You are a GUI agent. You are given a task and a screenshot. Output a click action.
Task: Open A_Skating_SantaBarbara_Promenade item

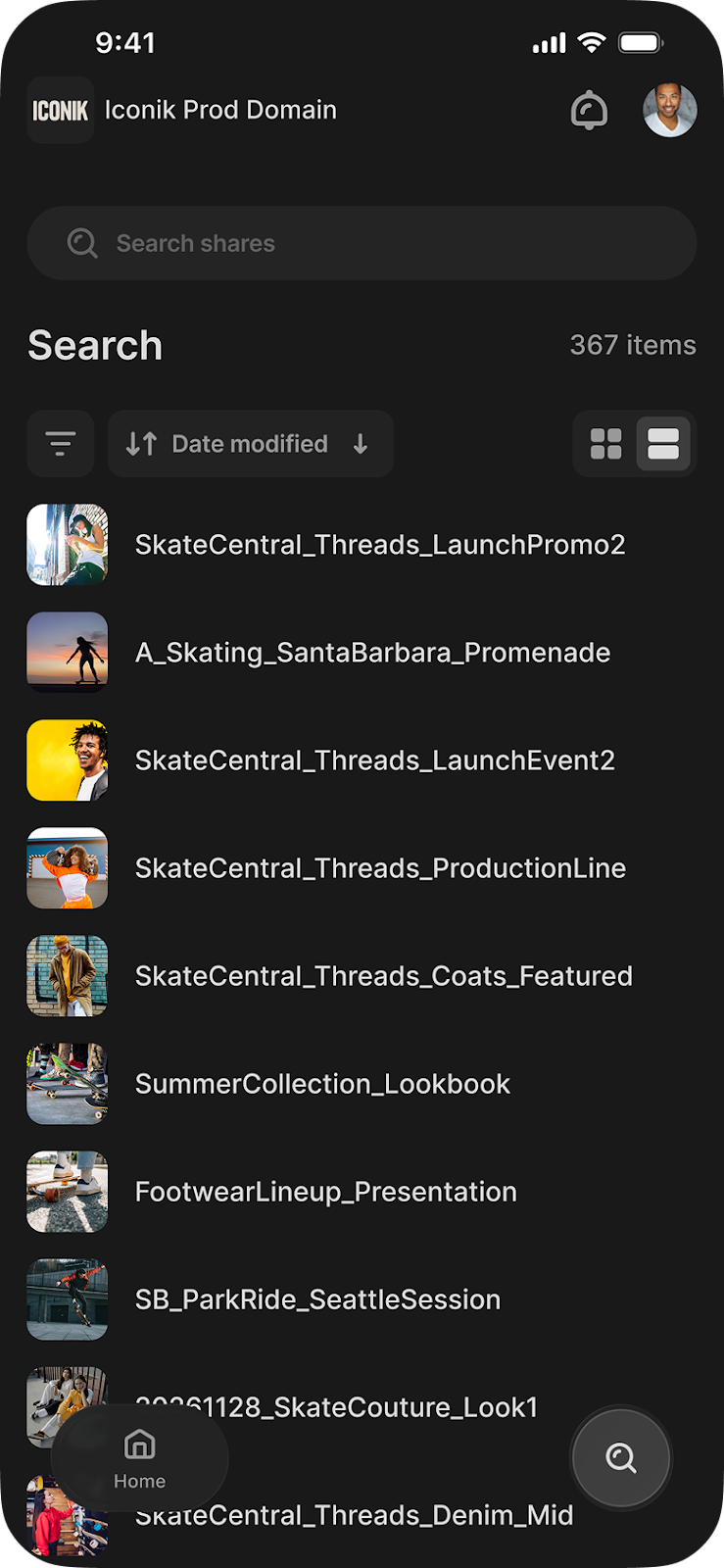click(372, 653)
